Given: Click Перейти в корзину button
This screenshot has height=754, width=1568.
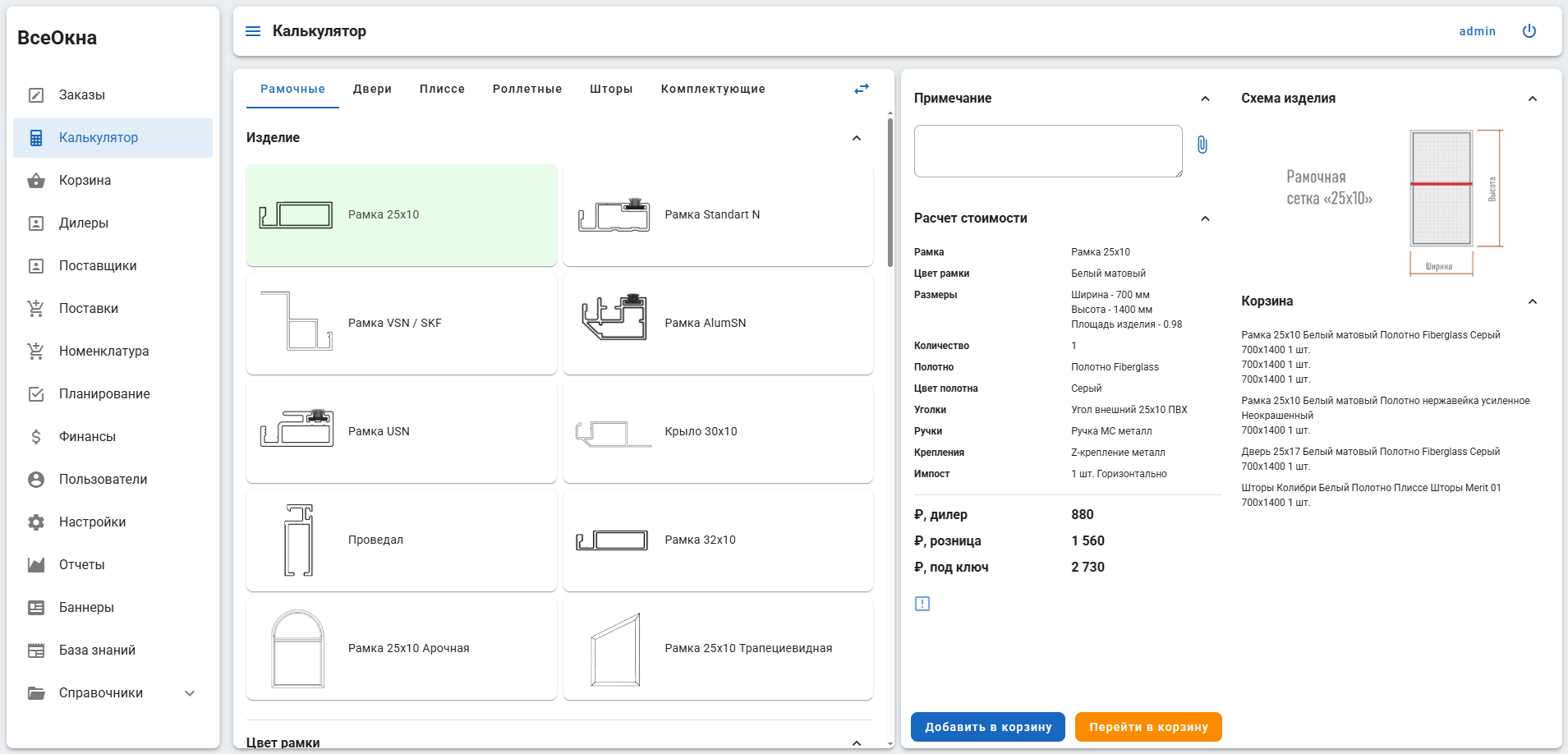Looking at the screenshot, I should 1148,727.
